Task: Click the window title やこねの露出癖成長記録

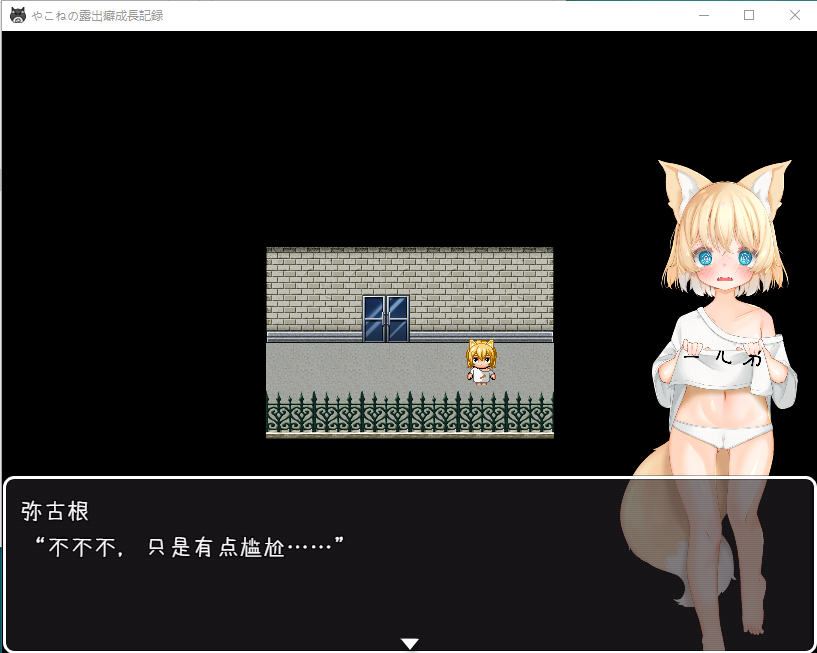Action: coord(97,16)
